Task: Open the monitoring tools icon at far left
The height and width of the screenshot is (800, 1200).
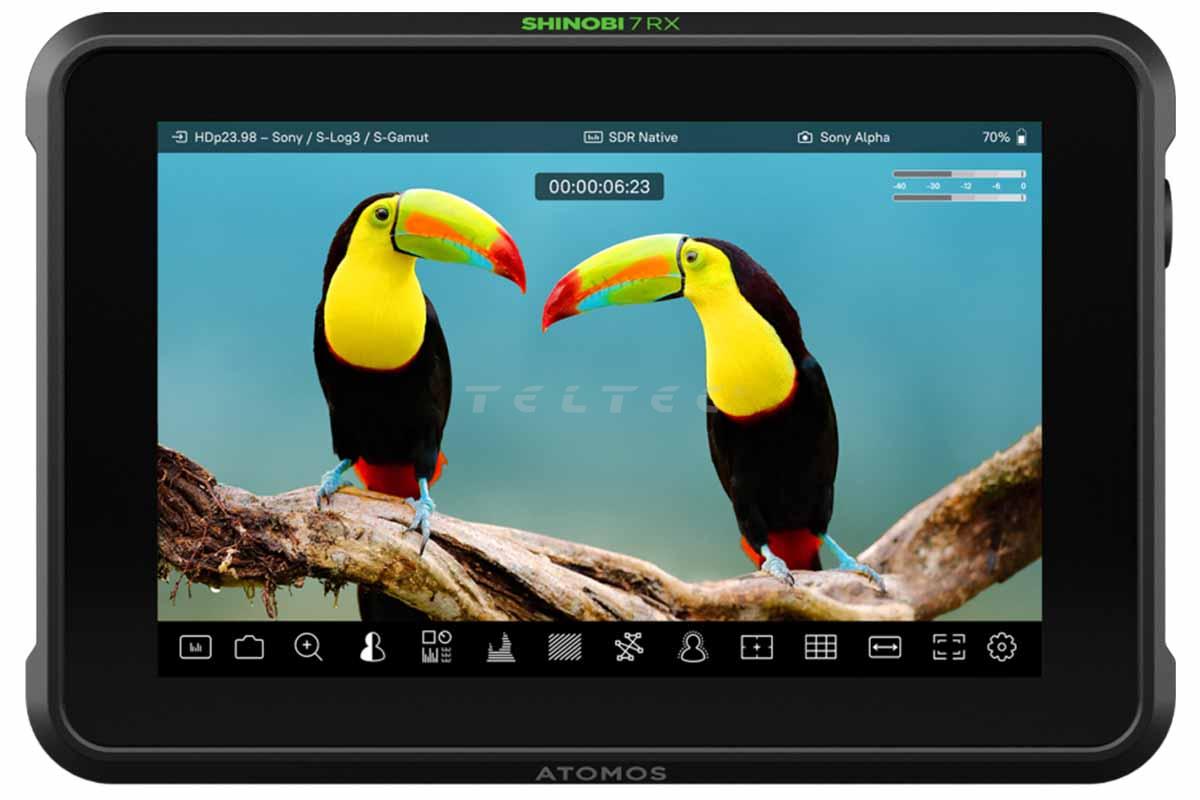Action: (x=195, y=648)
